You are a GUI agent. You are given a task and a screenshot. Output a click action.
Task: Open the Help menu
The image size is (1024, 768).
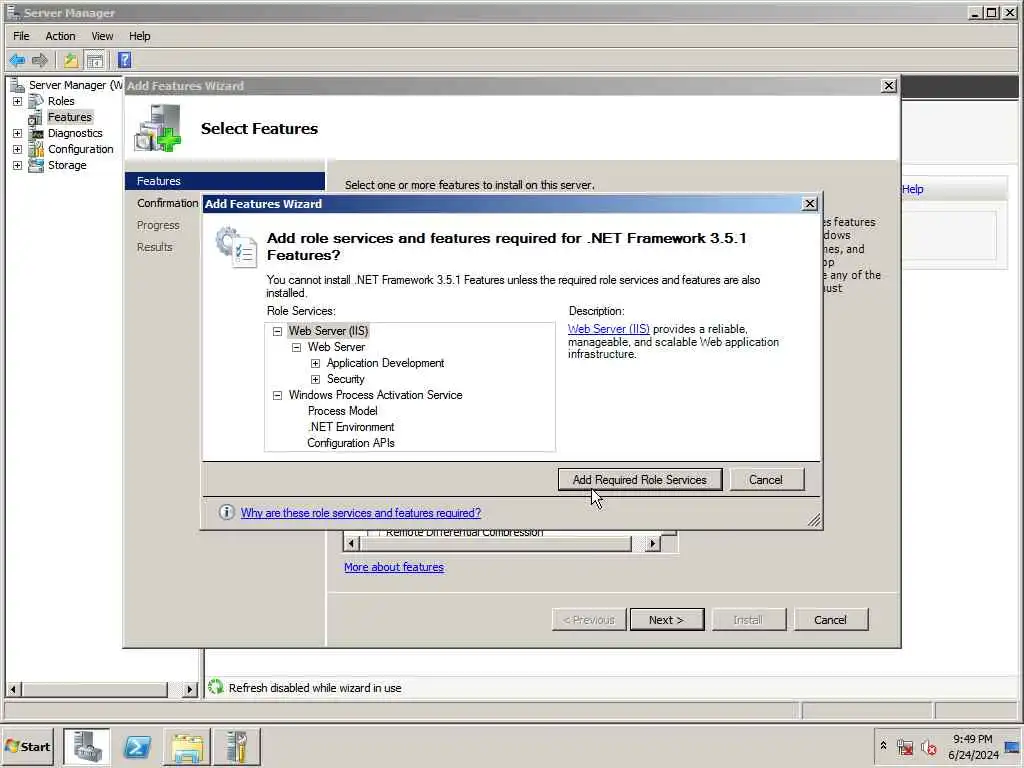pyautogui.click(x=139, y=36)
